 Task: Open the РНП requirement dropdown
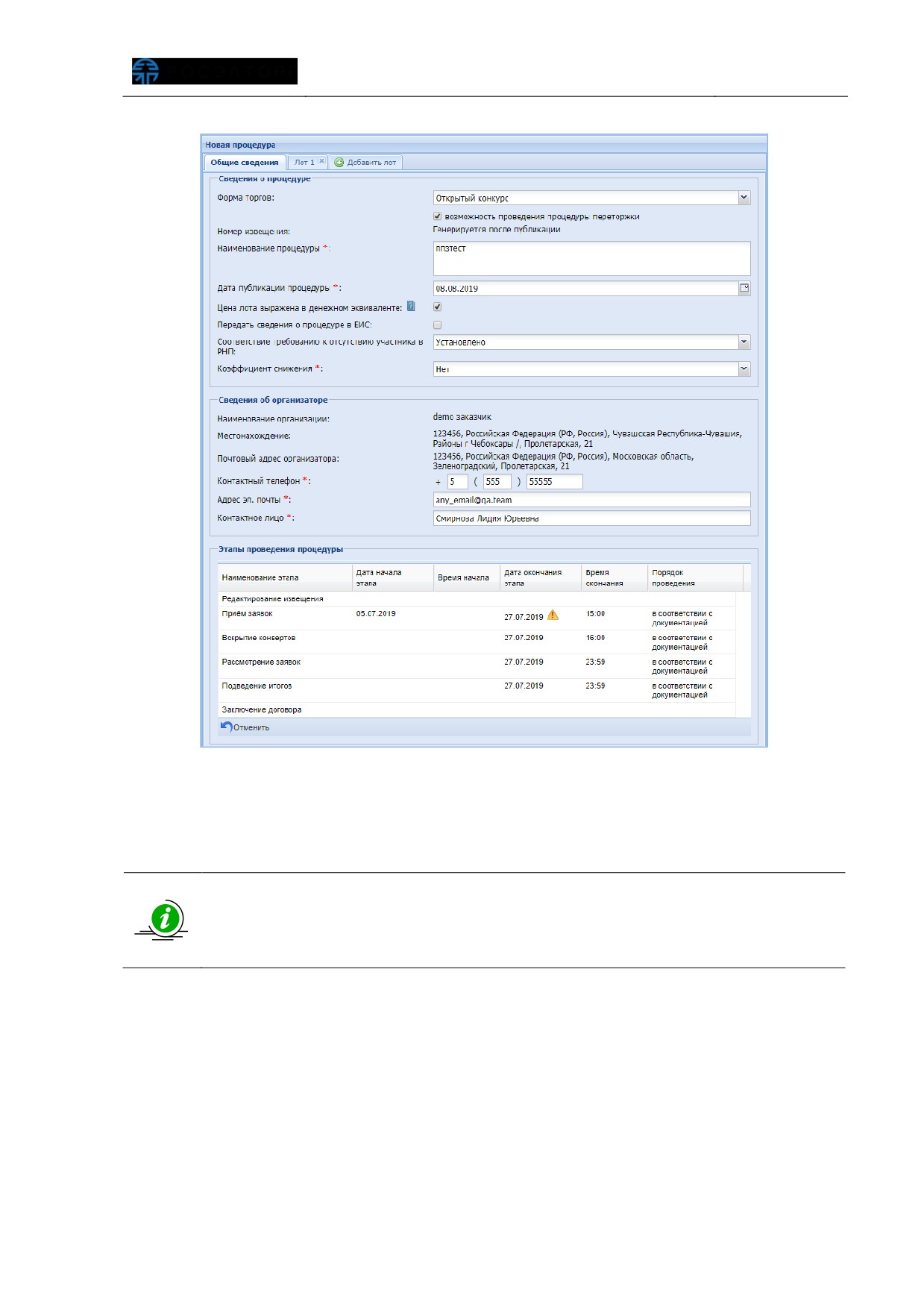[744, 342]
